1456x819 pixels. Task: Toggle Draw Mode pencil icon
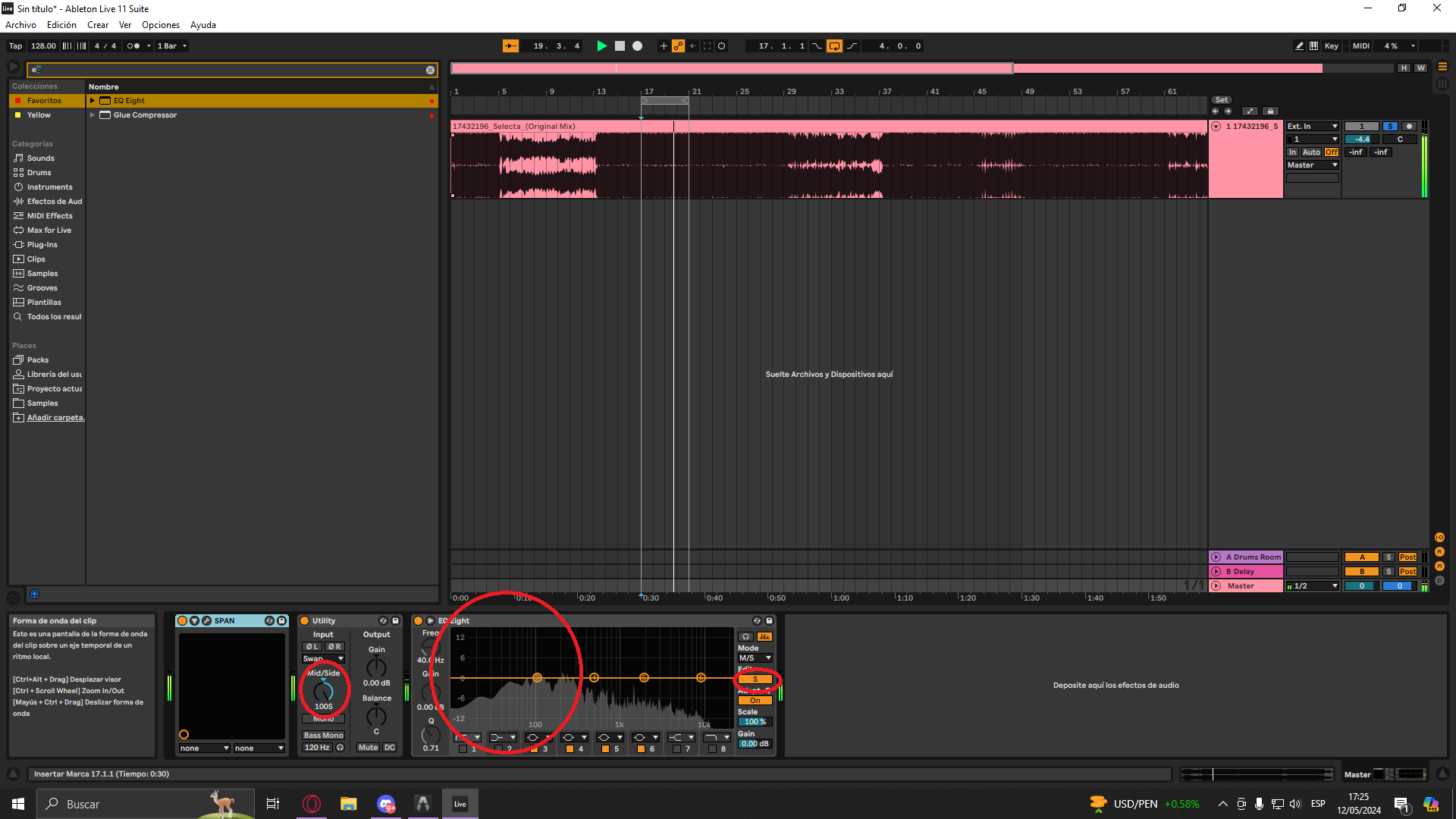pos(1300,46)
